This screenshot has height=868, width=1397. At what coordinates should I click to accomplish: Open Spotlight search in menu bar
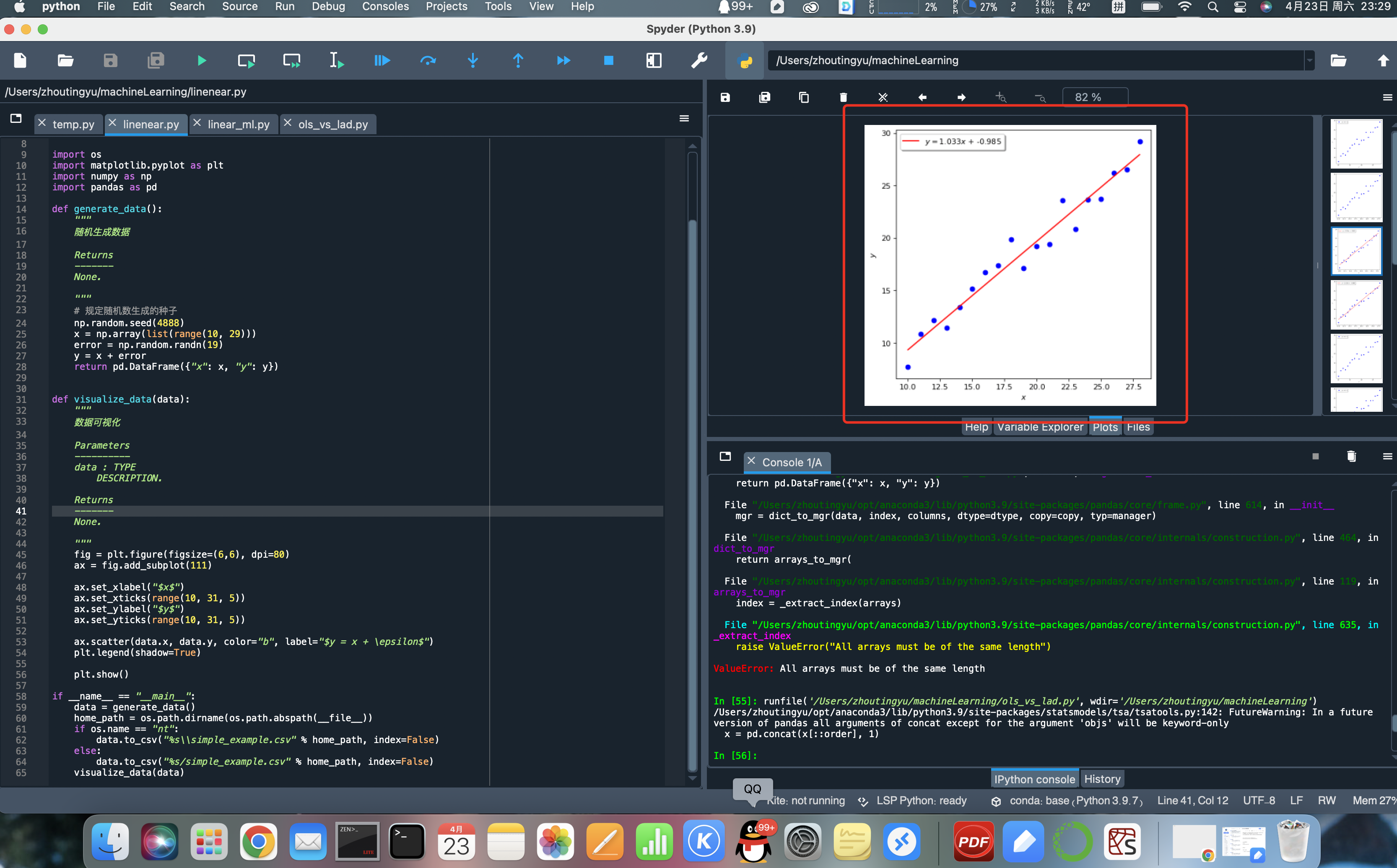click(1213, 7)
